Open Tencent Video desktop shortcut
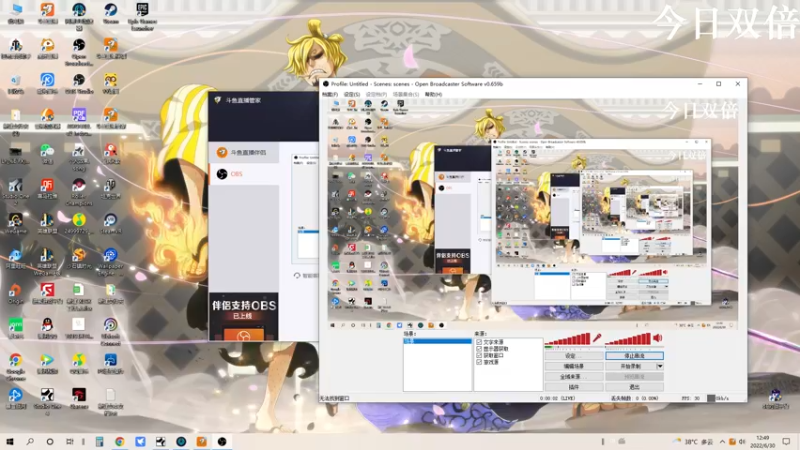This screenshot has height=450, width=800. click(47, 363)
